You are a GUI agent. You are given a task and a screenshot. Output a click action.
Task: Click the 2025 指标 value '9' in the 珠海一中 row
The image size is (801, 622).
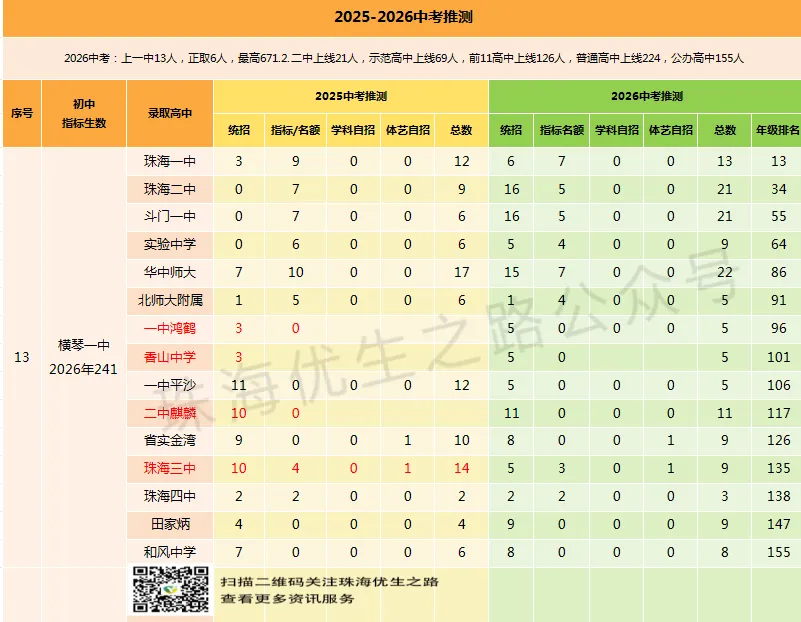pos(296,161)
